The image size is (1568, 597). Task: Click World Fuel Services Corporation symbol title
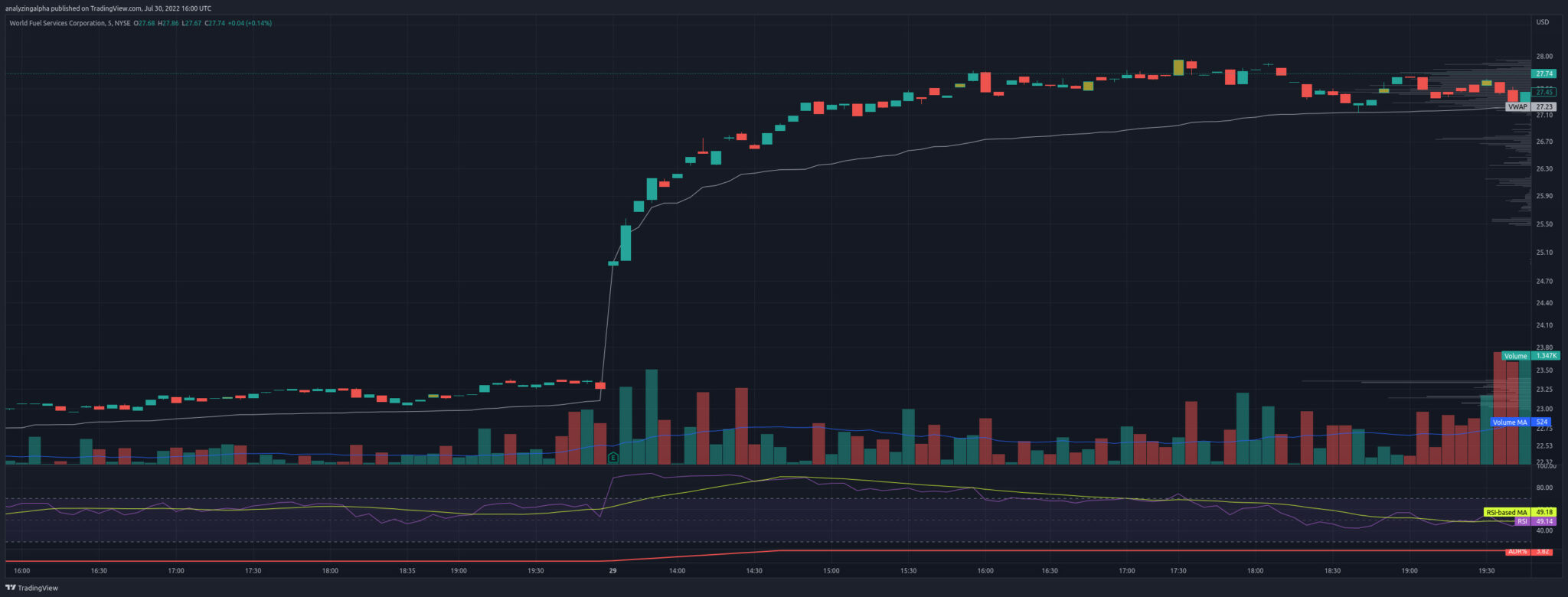coord(57,23)
